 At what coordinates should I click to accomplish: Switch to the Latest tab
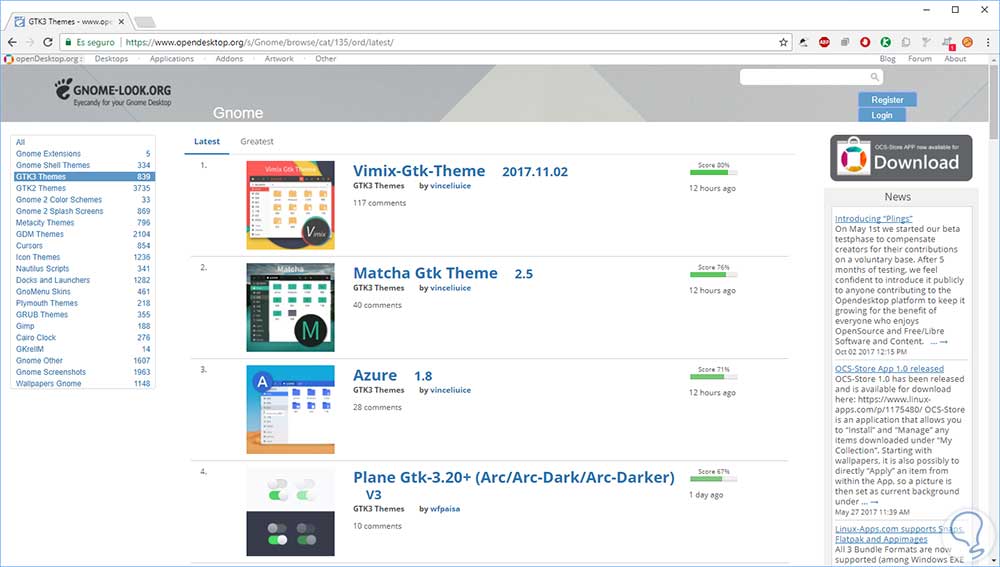pos(207,142)
